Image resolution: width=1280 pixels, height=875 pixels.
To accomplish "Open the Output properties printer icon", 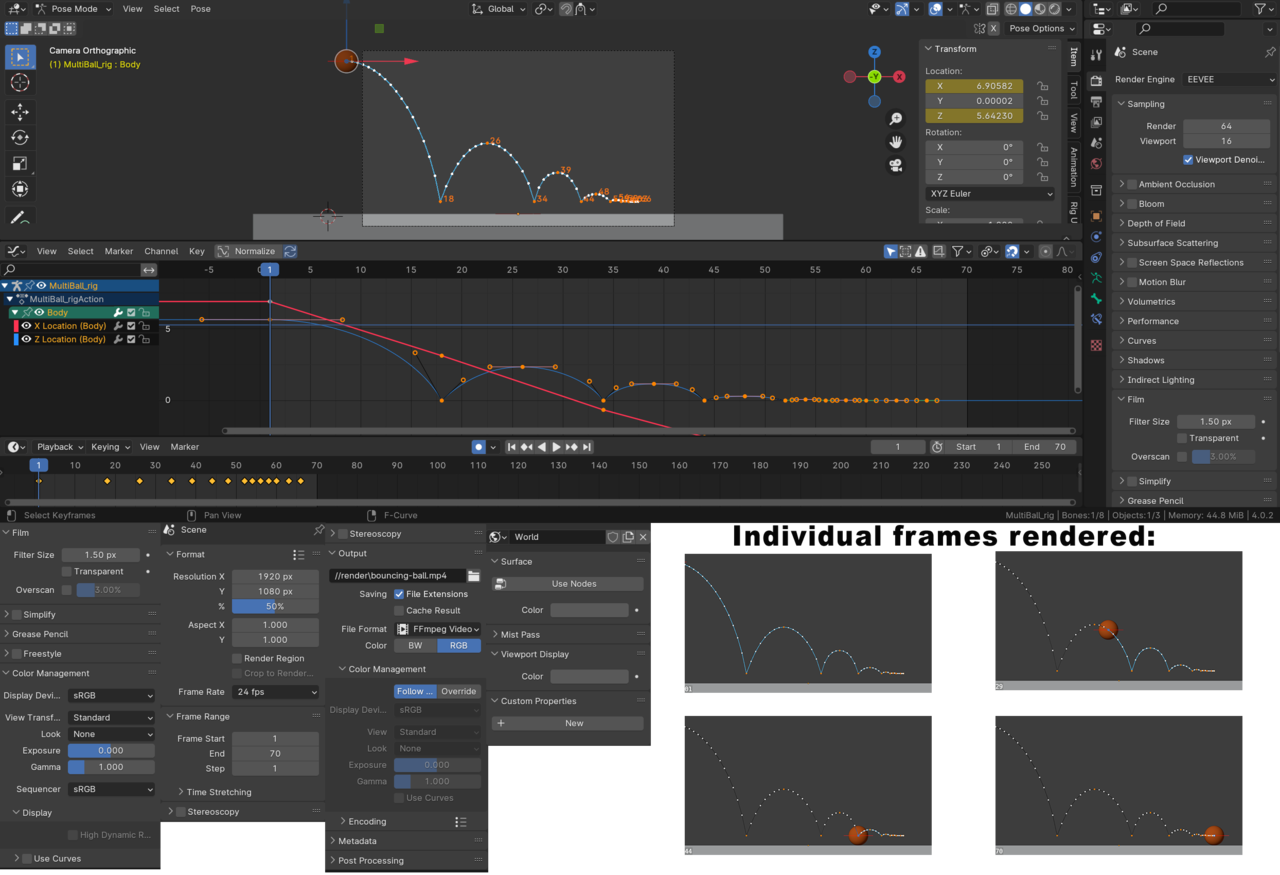I will tap(1097, 101).
